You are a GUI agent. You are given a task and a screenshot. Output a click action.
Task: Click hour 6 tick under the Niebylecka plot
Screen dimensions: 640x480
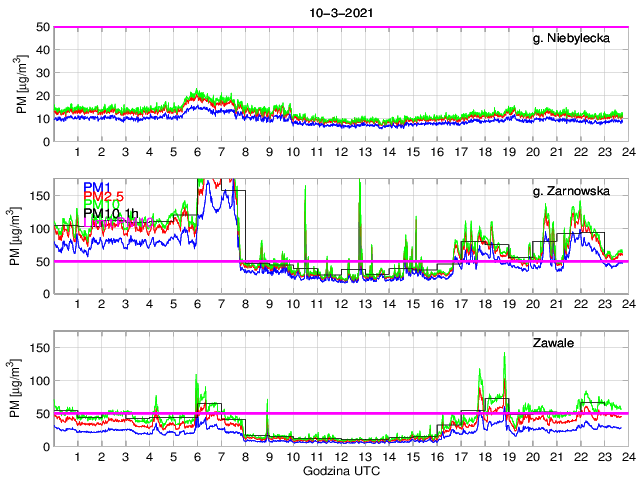click(198, 152)
